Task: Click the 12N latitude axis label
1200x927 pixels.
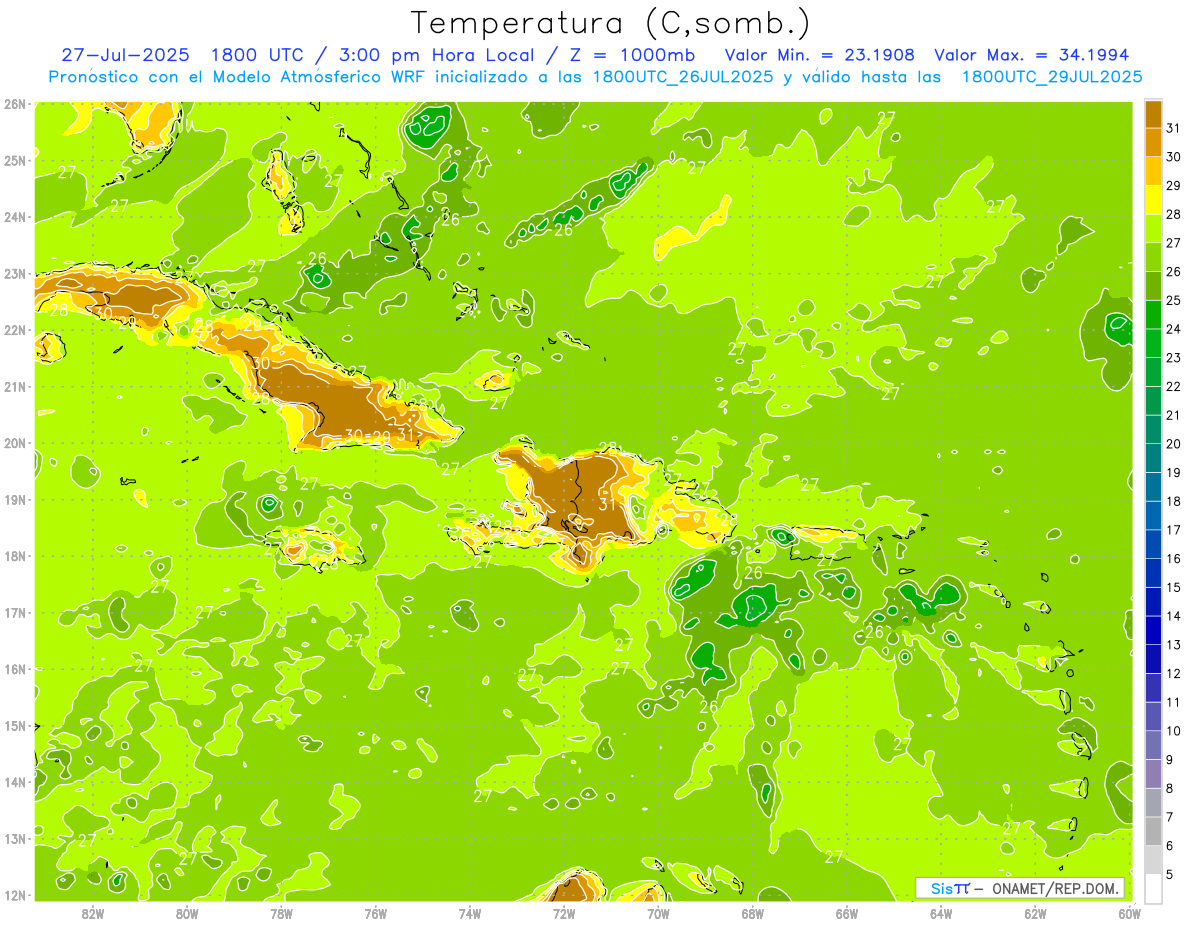Action: click(15, 895)
